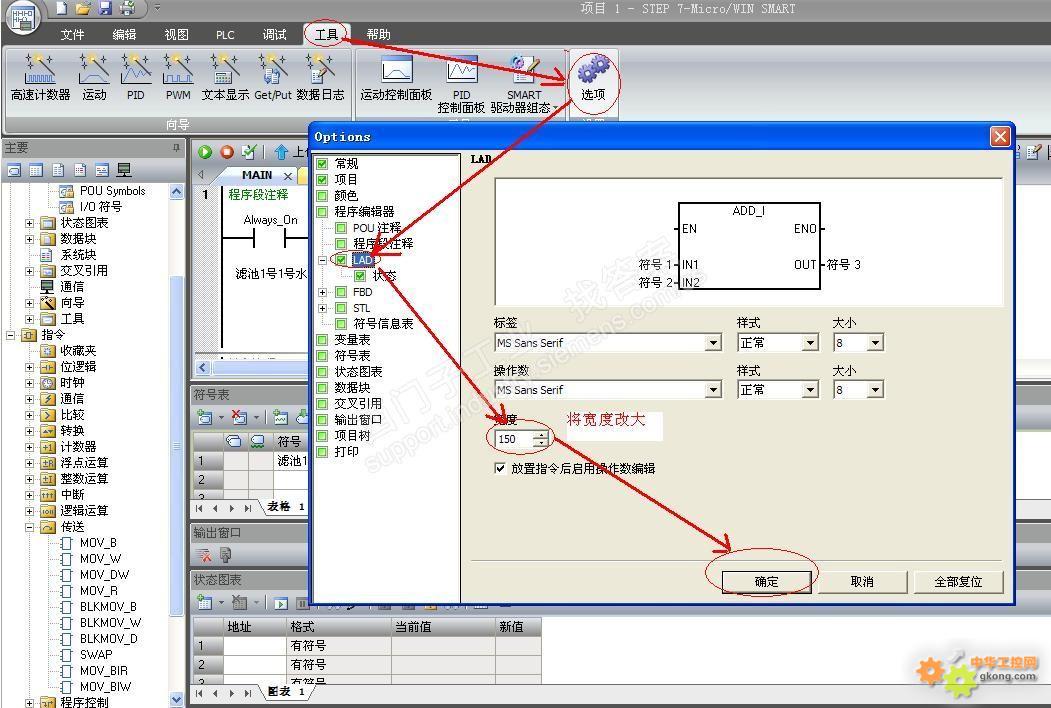This screenshot has height=708, width=1051.
Task: Open the 视图 menu tab
Action: [176, 34]
